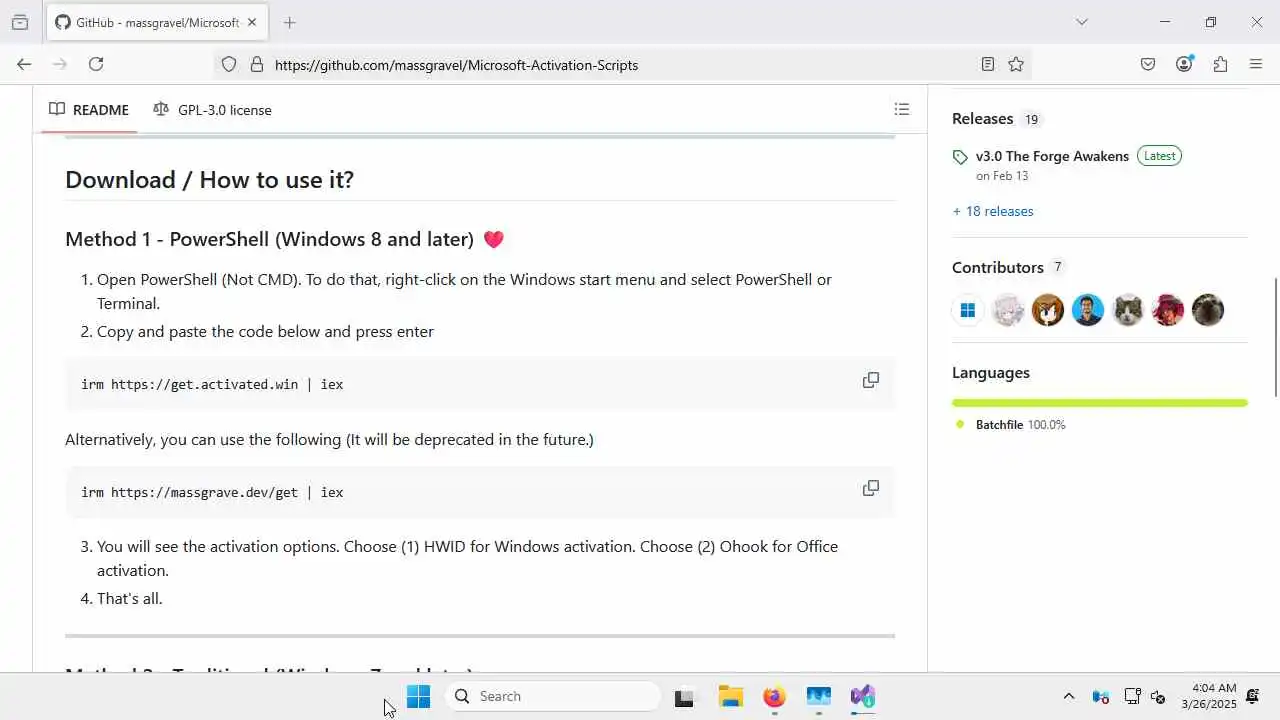Switch to Firefox in the taskbar
The width and height of the screenshot is (1280, 720).
pos(774,696)
